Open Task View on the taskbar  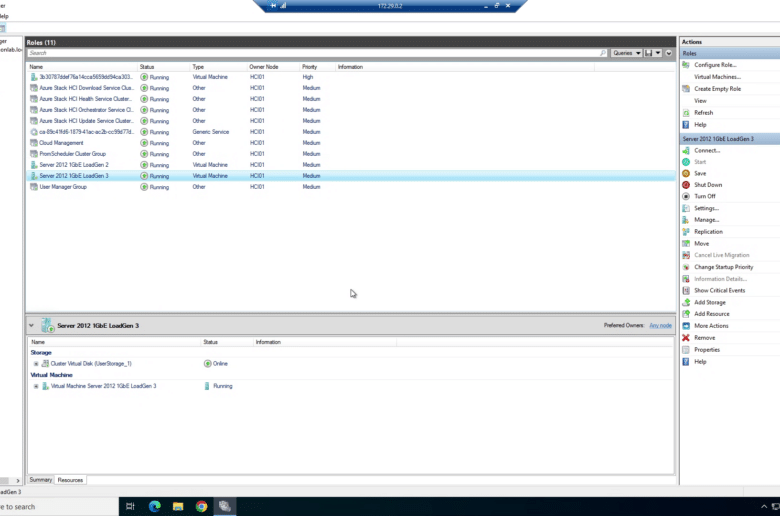click(130, 507)
